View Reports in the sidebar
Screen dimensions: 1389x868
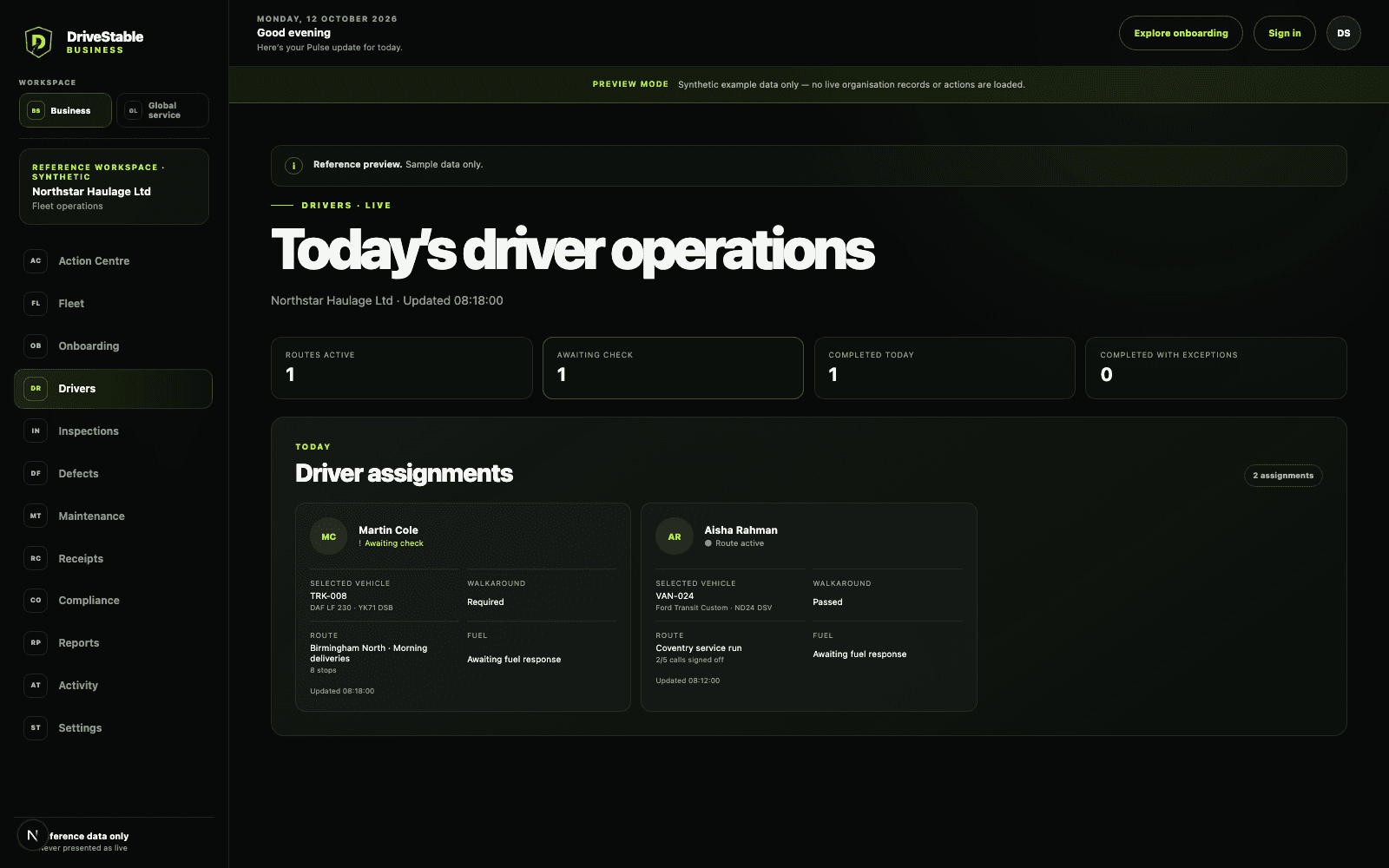point(113,642)
